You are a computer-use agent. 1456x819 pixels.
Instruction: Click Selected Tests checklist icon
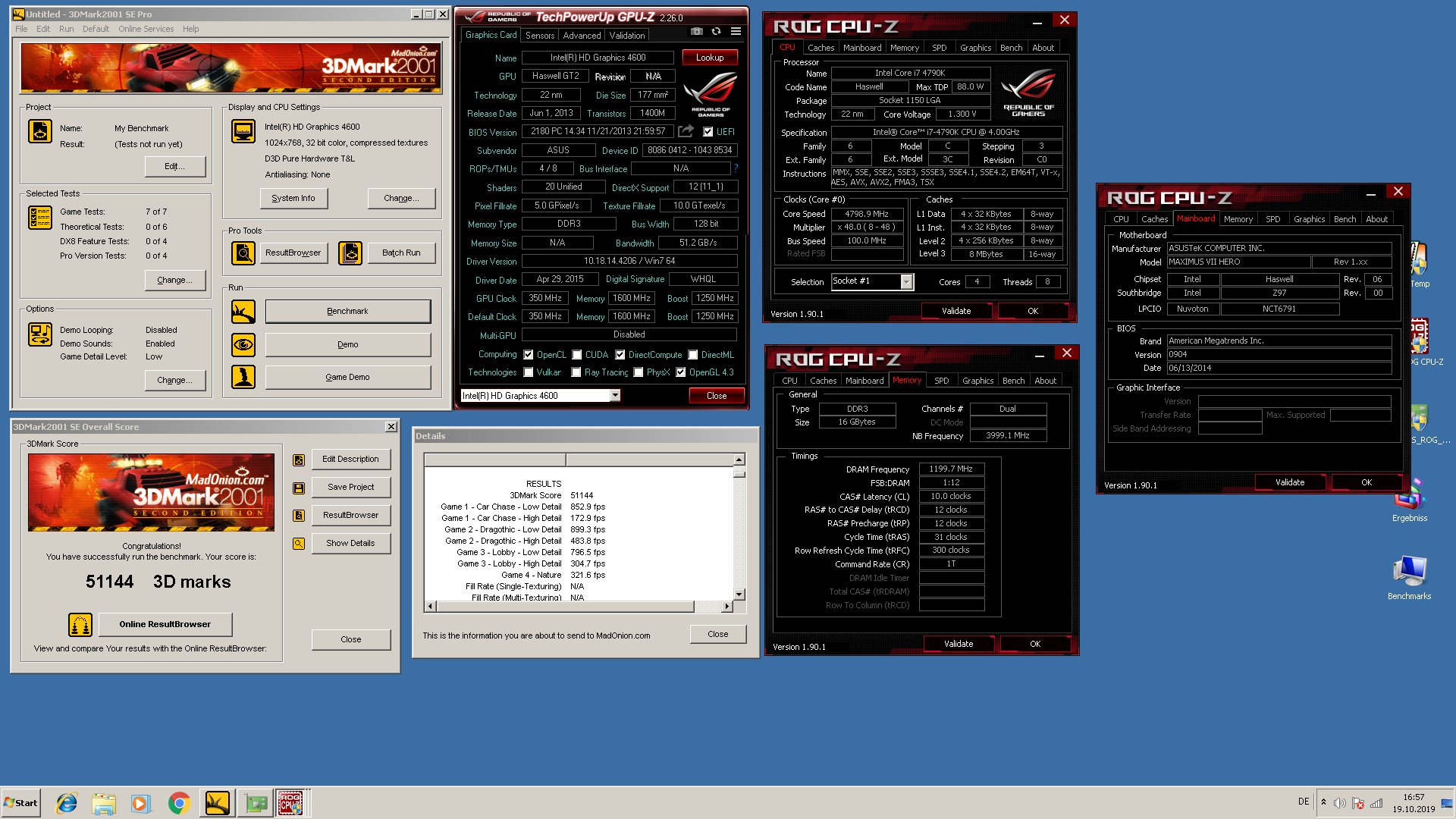(x=40, y=218)
